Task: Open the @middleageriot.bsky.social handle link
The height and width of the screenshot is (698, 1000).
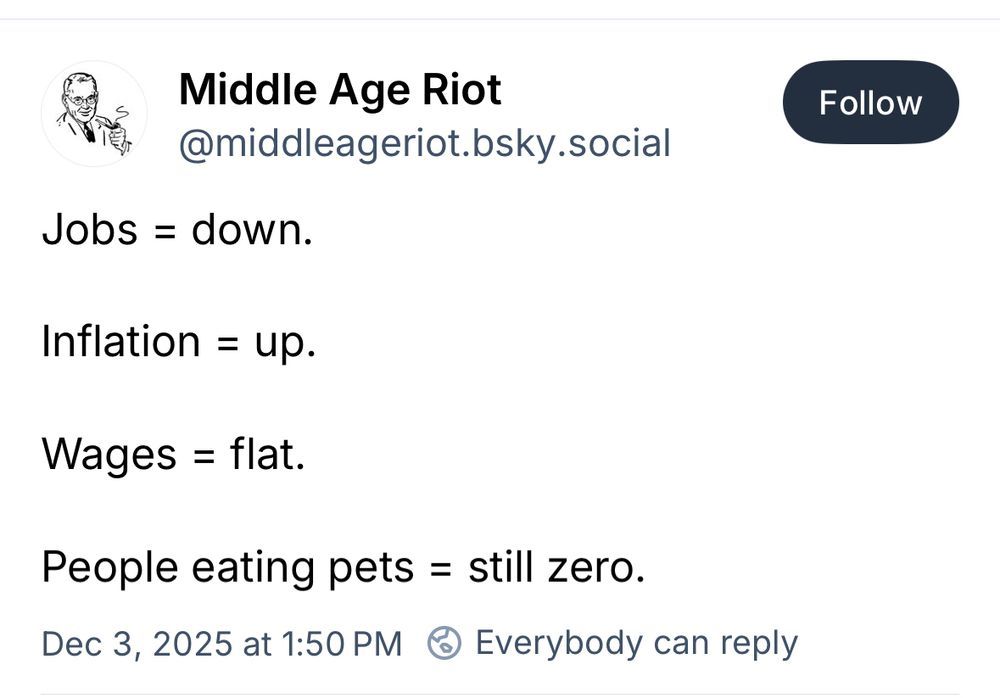Action: click(x=424, y=143)
